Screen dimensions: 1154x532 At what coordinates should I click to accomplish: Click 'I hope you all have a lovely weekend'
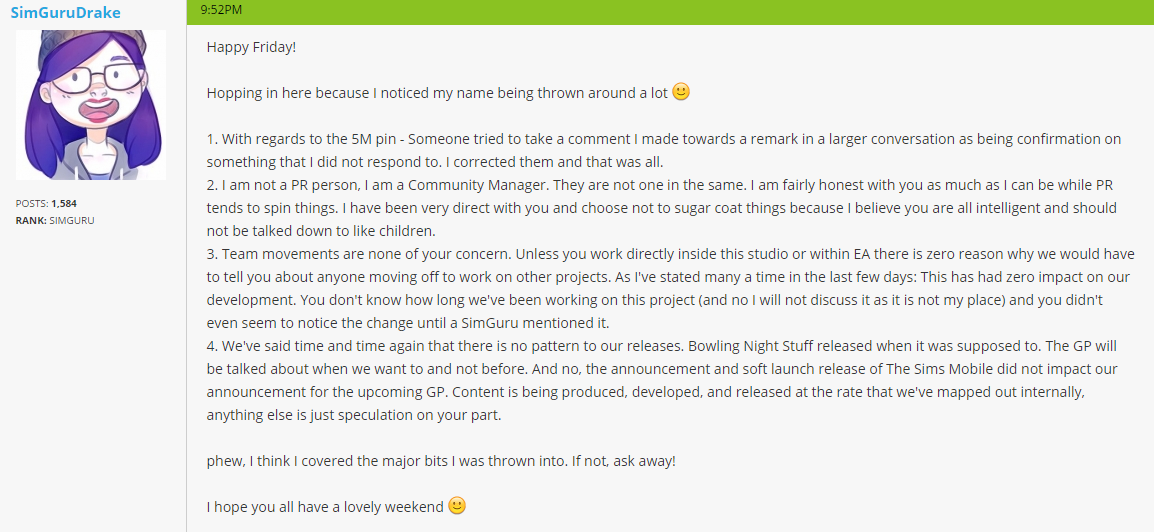325,507
